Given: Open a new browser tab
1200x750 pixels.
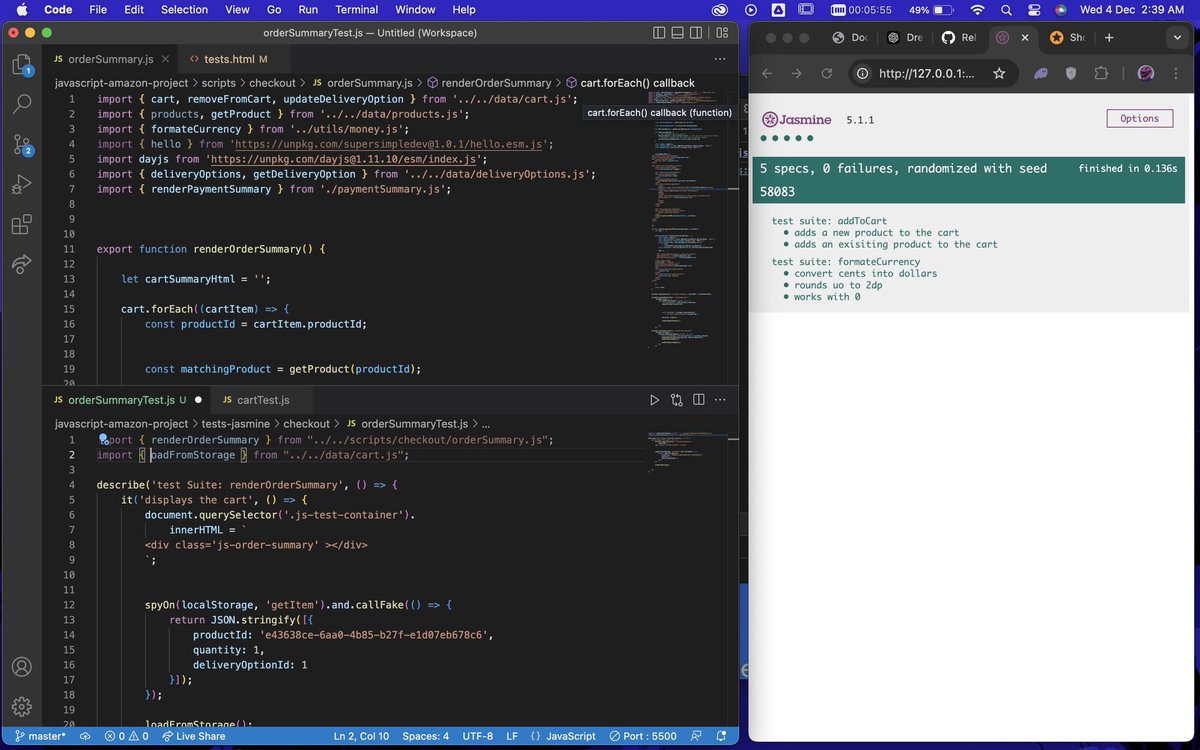Looking at the screenshot, I should click(x=1109, y=37).
